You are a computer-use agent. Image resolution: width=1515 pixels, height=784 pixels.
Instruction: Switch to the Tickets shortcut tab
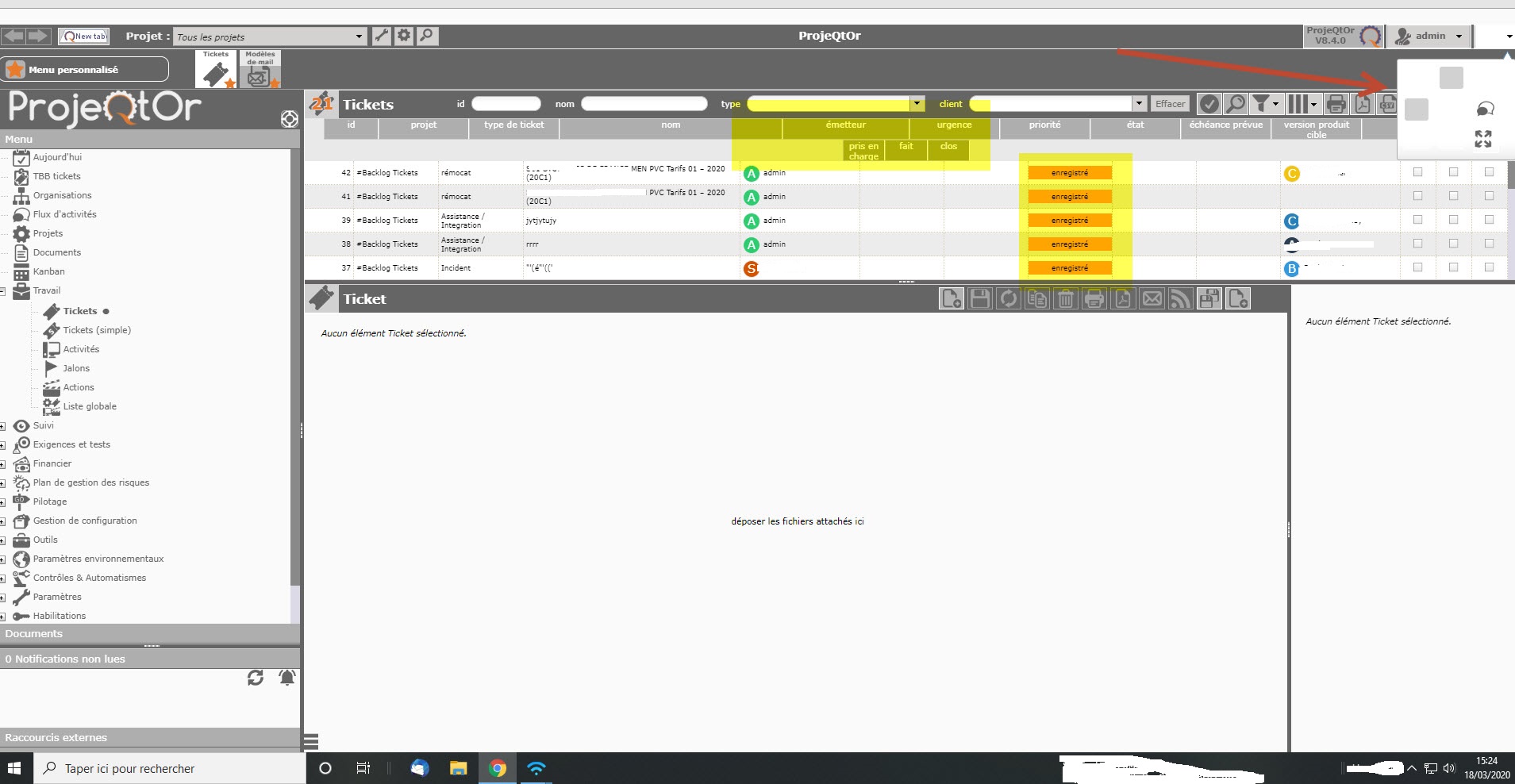pos(216,69)
